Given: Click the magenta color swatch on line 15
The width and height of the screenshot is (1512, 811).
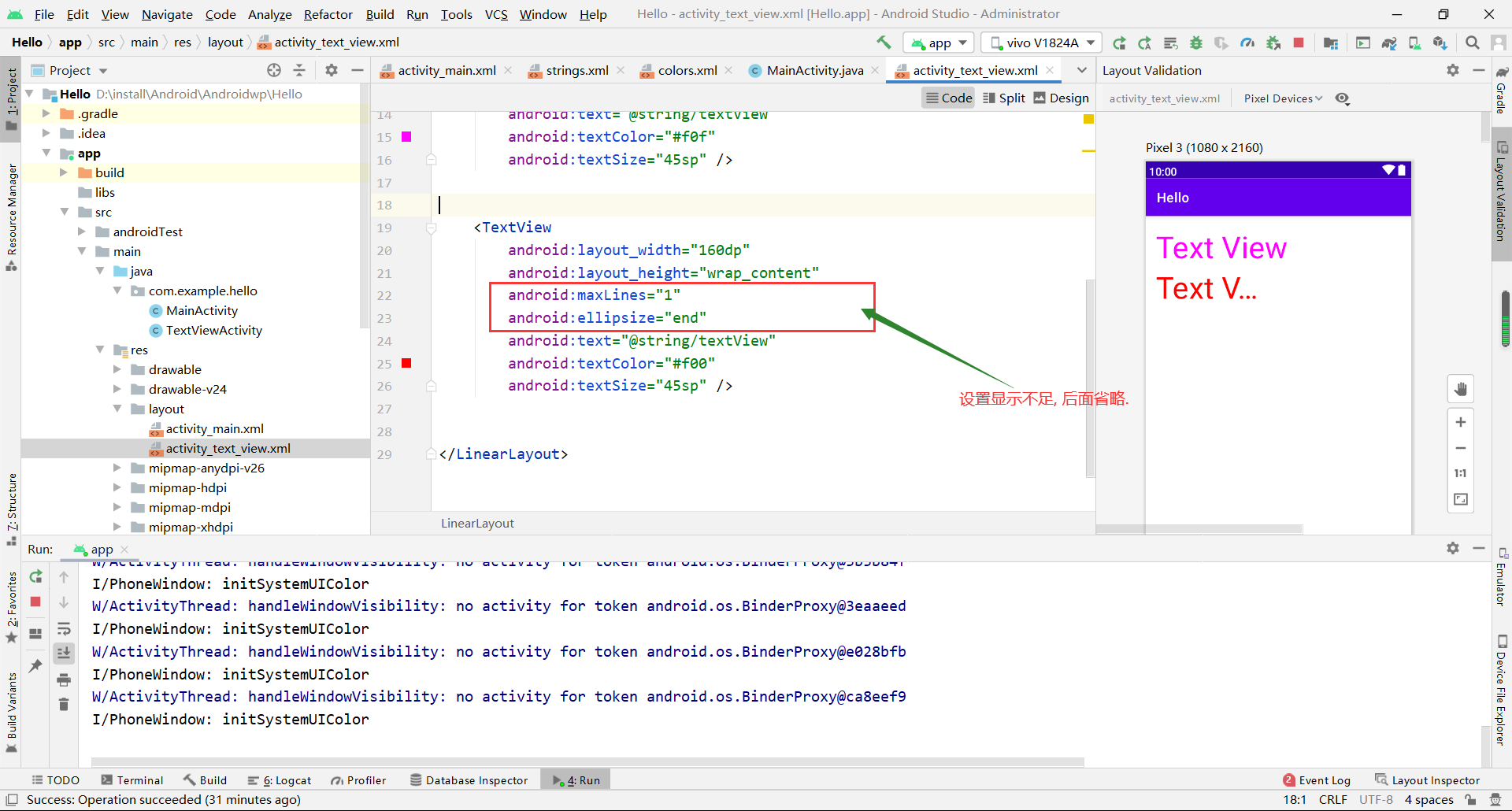Looking at the screenshot, I should (x=406, y=137).
